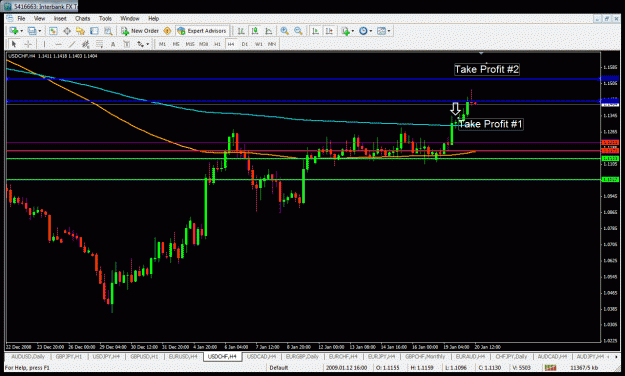Toggle Expert Advisors on or off
This screenshot has width=625, height=376.
(202, 31)
